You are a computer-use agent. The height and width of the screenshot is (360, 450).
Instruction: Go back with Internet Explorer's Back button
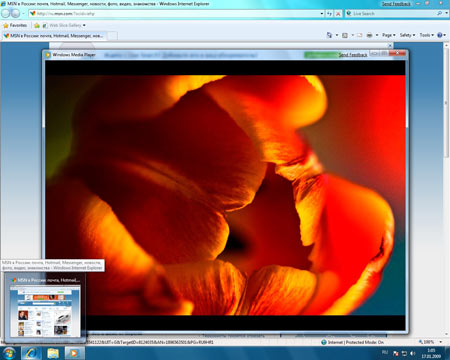5,13
